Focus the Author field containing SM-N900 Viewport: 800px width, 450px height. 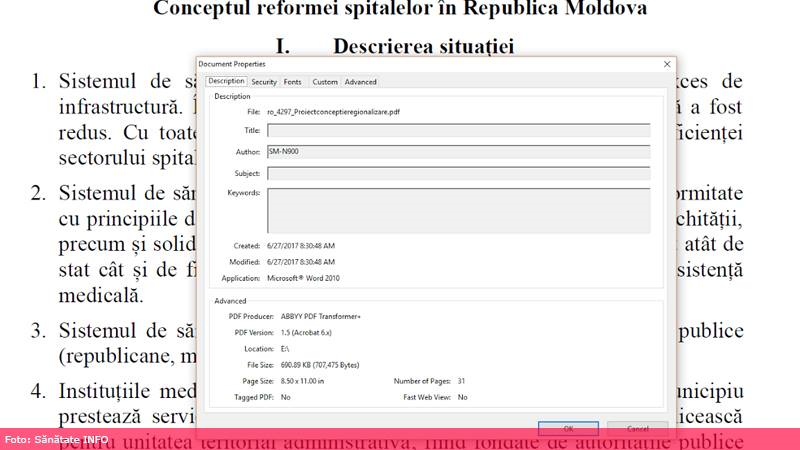coord(458,152)
